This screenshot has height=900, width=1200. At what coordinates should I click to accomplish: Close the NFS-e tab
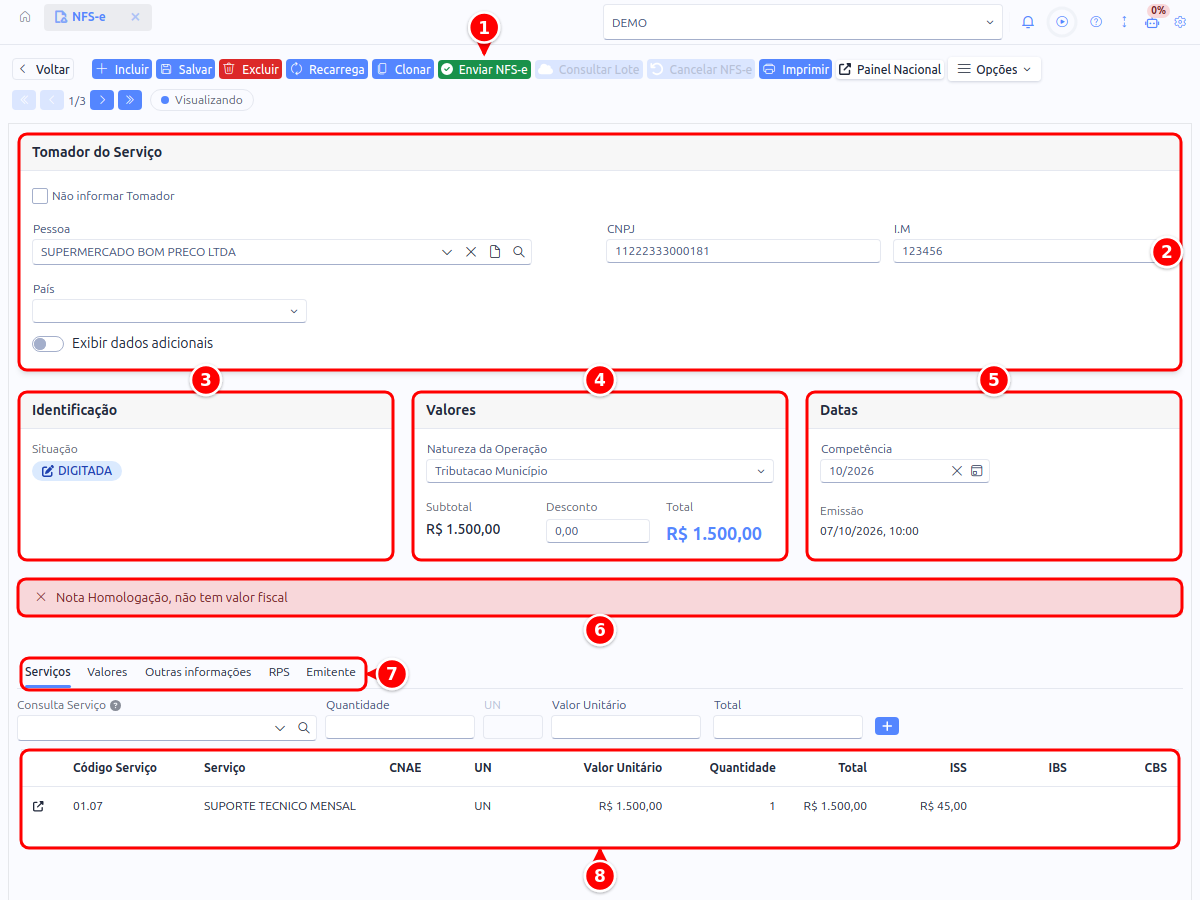point(135,18)
